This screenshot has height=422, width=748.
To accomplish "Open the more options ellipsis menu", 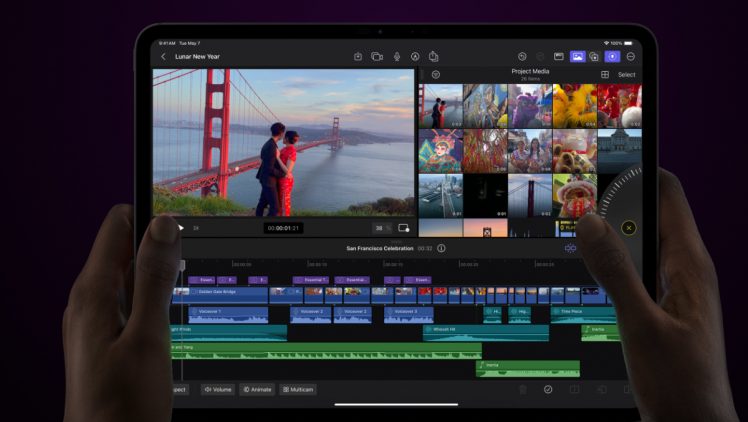I will pos(630,57).
